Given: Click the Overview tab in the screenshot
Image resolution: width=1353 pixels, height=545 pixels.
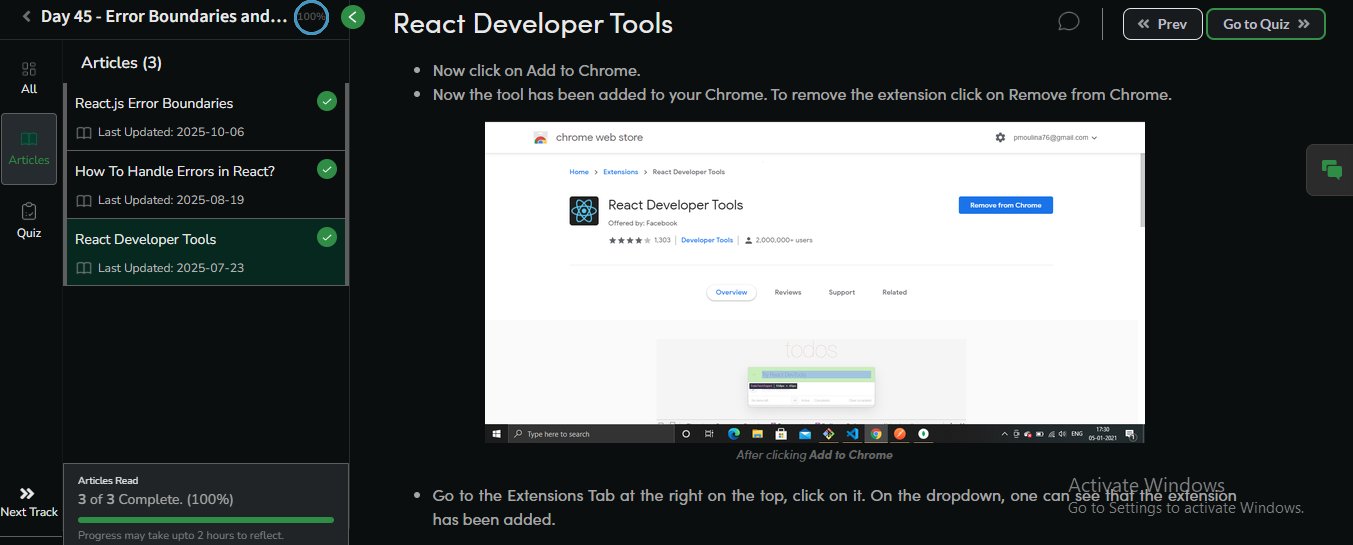Looking at the screenshot, I should pyautogui.click(x=731, y=292).
